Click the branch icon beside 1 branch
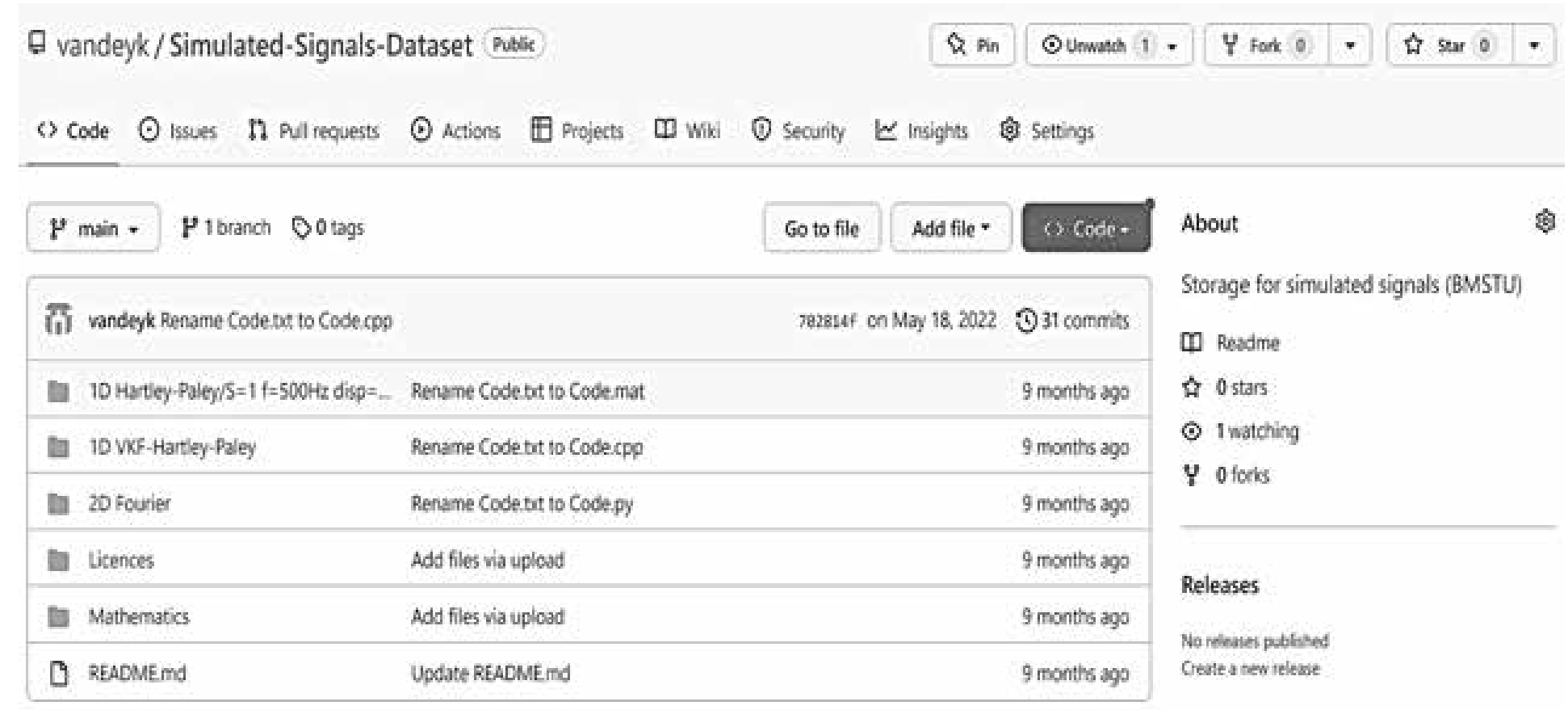 click(x=190, y=229)
